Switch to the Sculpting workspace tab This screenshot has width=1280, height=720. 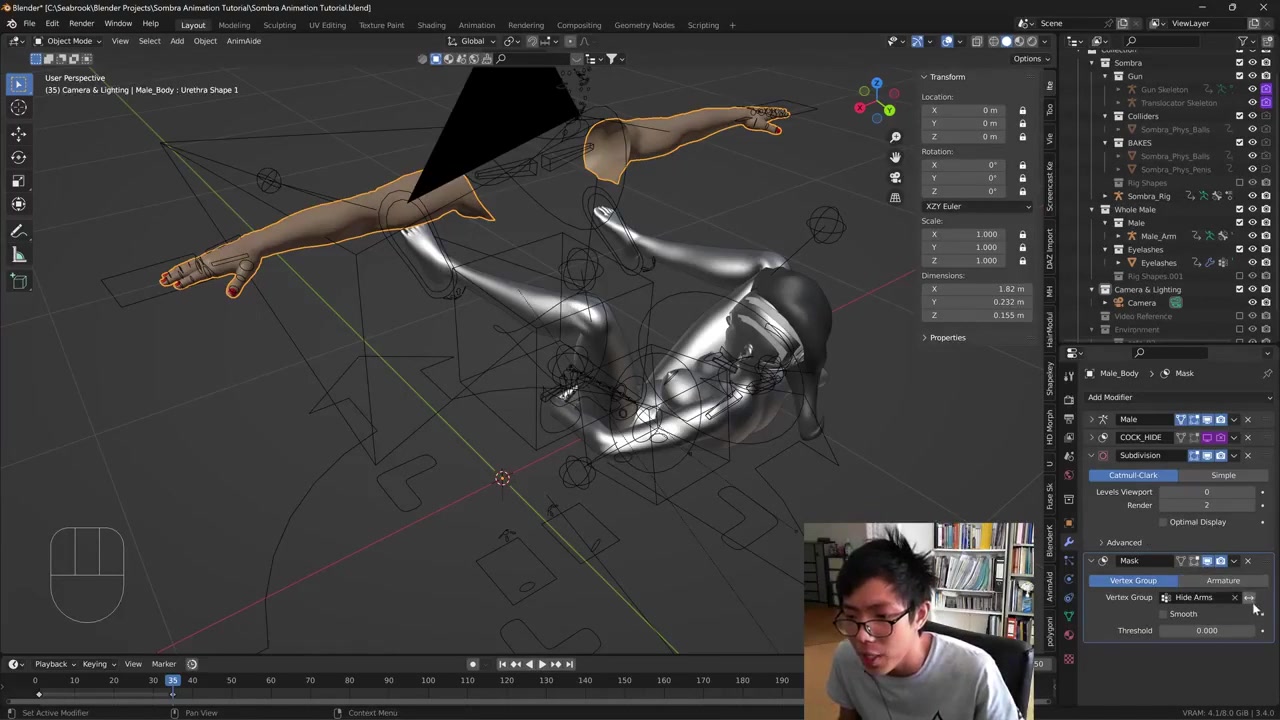click(x=279, y=25)
